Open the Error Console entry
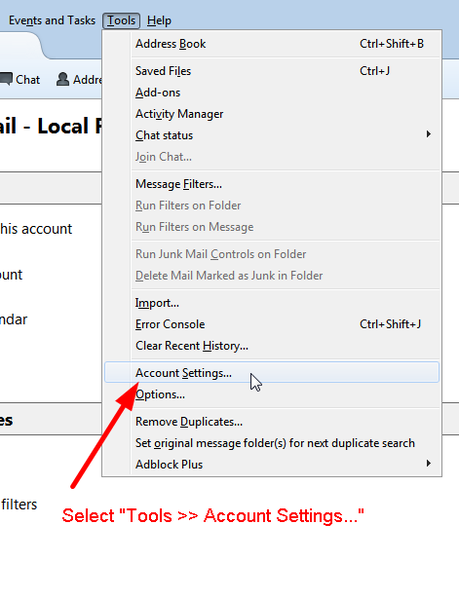Screen dimensions: 459x599 coord(272,324)
